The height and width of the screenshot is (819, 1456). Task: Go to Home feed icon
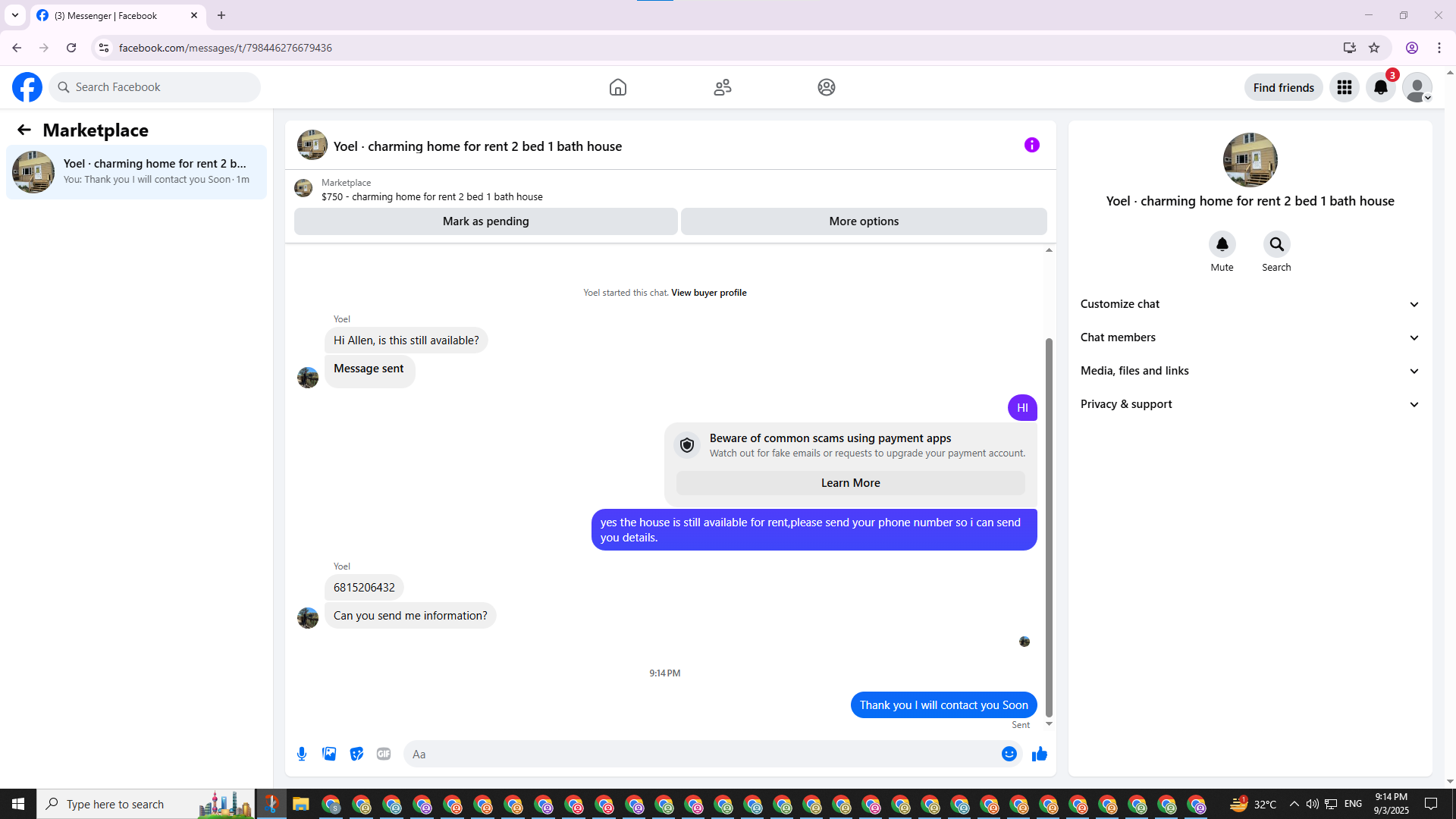point(618,87)
